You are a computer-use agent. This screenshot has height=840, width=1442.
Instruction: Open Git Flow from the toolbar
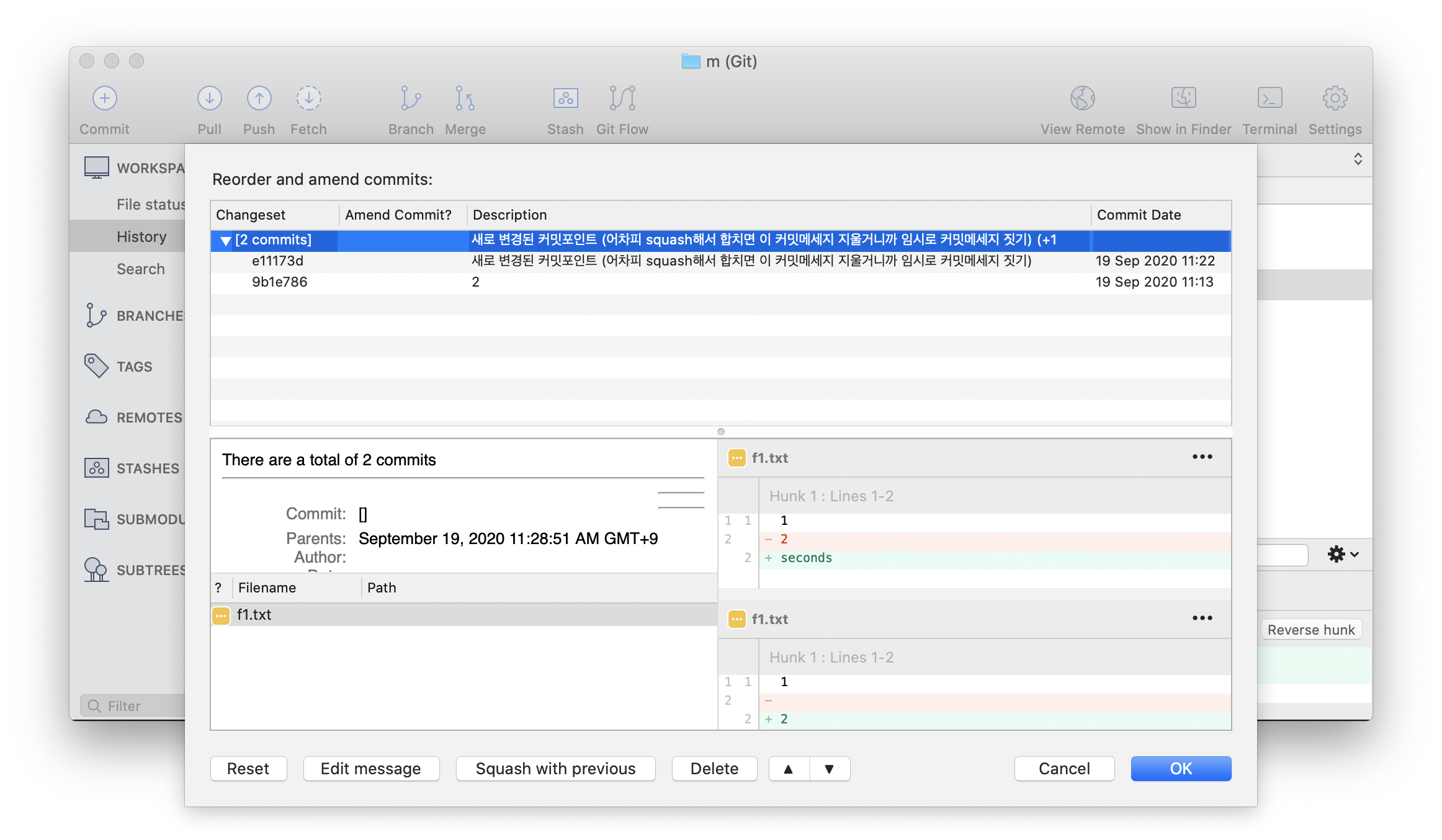(622, 98)
